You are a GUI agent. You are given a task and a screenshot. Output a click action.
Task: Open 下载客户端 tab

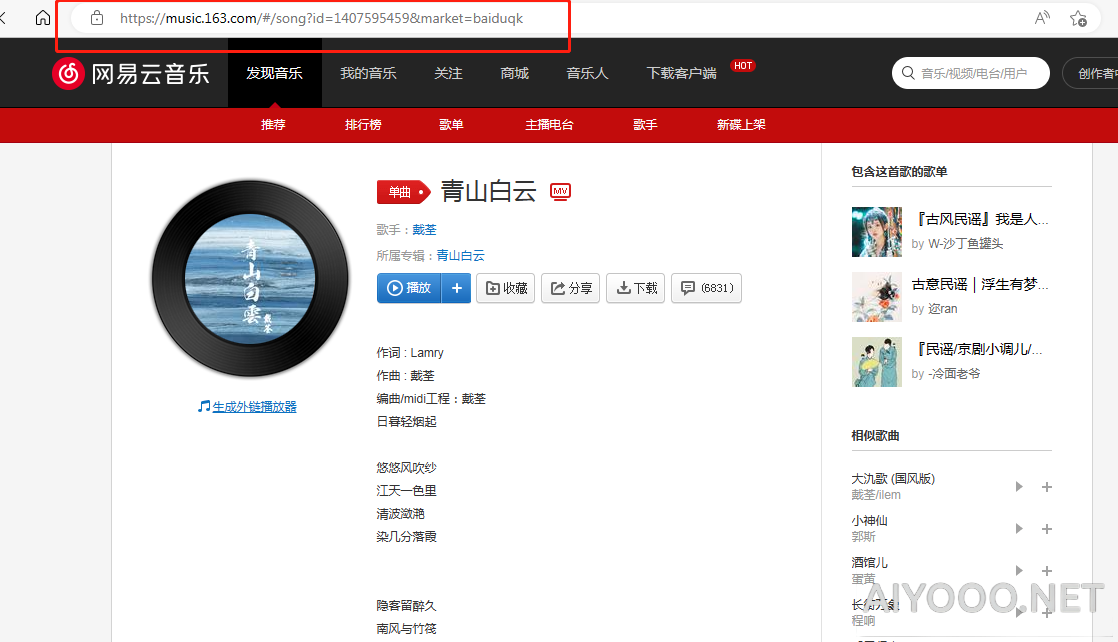(682, 73)
